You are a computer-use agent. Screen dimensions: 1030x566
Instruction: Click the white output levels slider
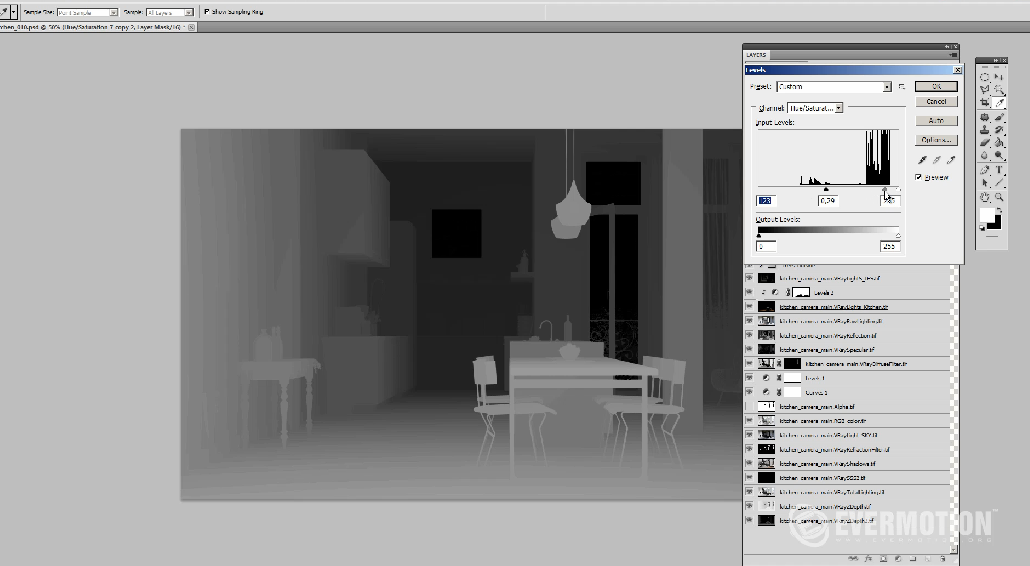[898, 235]
